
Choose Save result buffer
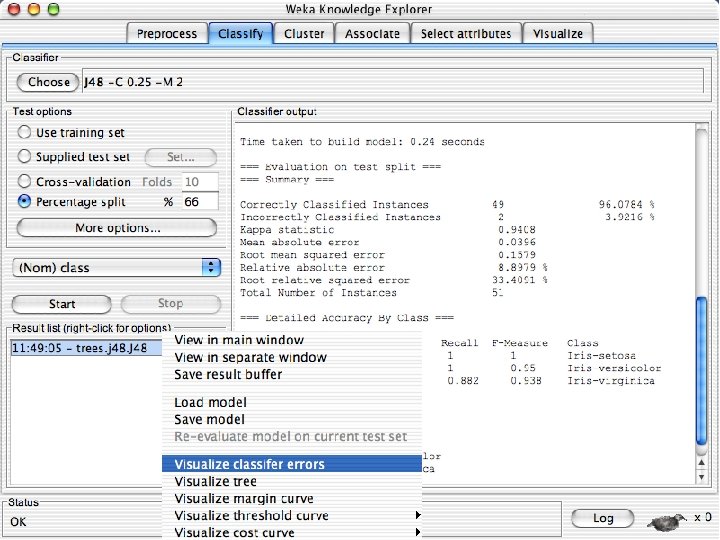click(292, 374)
